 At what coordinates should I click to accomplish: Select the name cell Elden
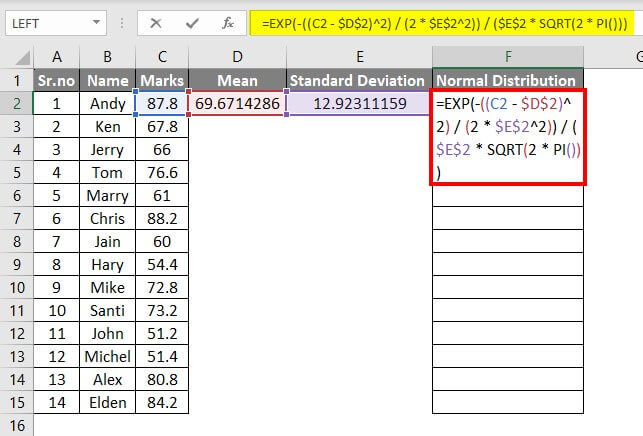[107, 402]
